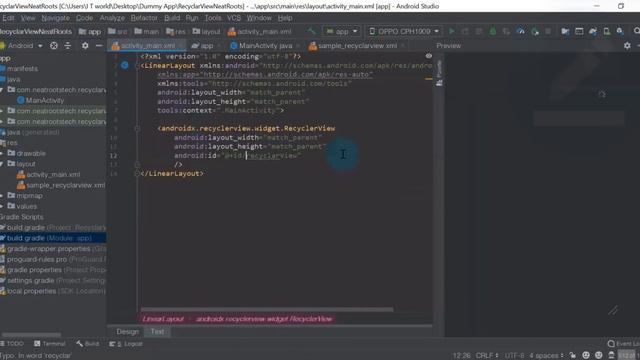The image size is (640, 360).
Task: Open the AVD Manager phone icon
Action: (x=607, y=31)
